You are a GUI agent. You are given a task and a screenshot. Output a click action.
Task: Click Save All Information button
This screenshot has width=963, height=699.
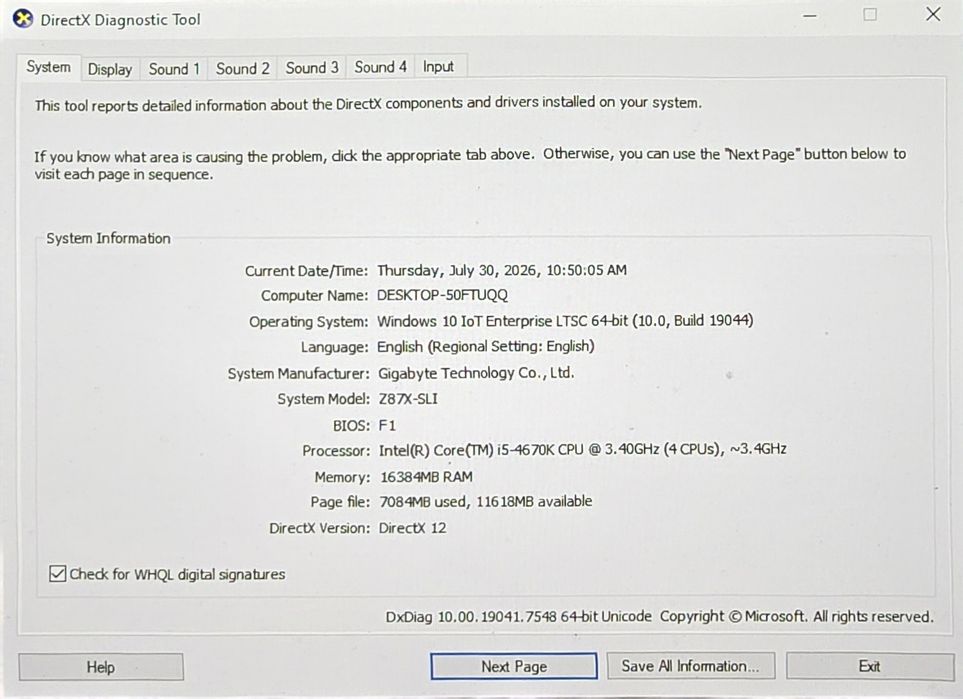tap(690, 666)
